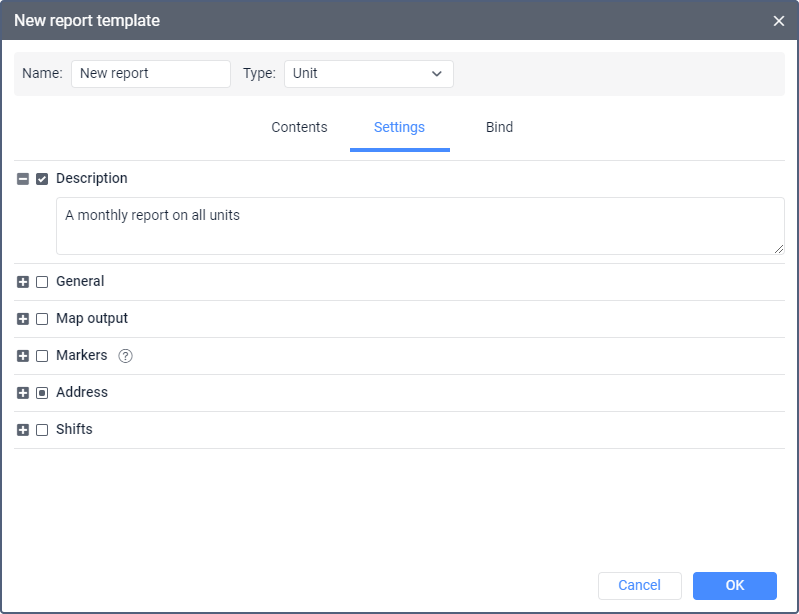Enable the General checkbox
Screen dimensions: 799x614
(42, 282)
